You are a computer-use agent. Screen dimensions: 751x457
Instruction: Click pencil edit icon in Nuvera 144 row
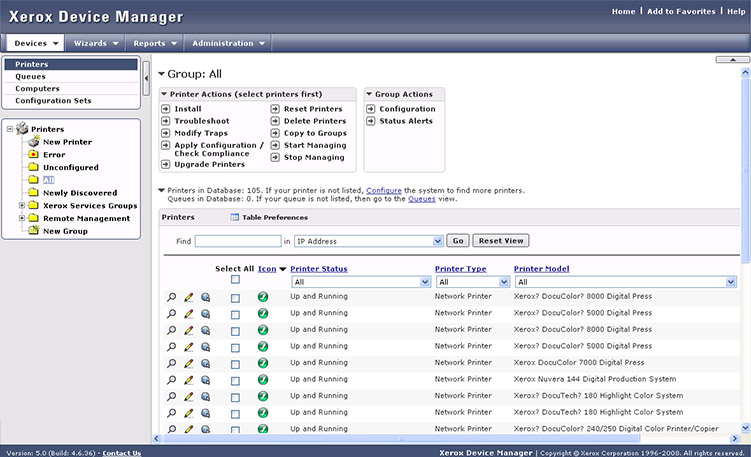pos(189,380)
